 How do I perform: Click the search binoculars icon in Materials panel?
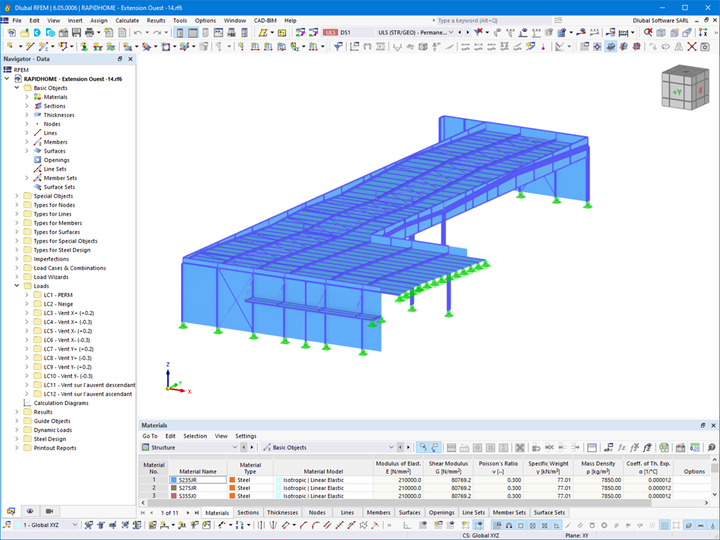(x=711, y=447)
